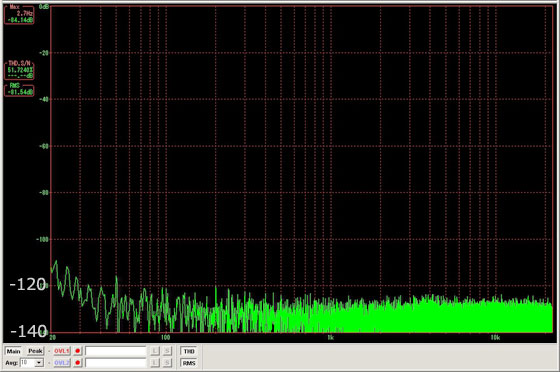Click the L load button for OVL2
560x372 pixels.
tap(155, 363)
